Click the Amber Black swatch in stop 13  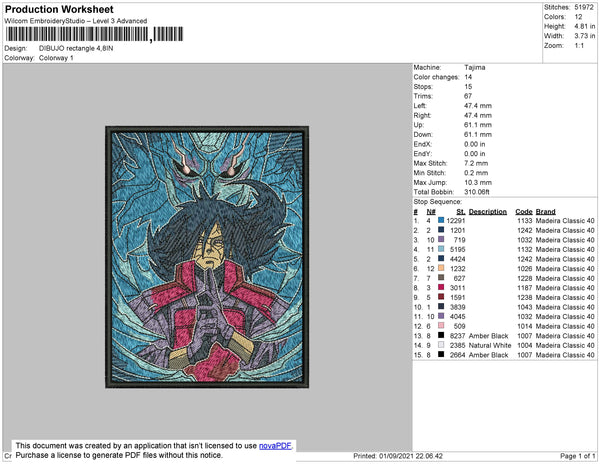coord(441,335)
